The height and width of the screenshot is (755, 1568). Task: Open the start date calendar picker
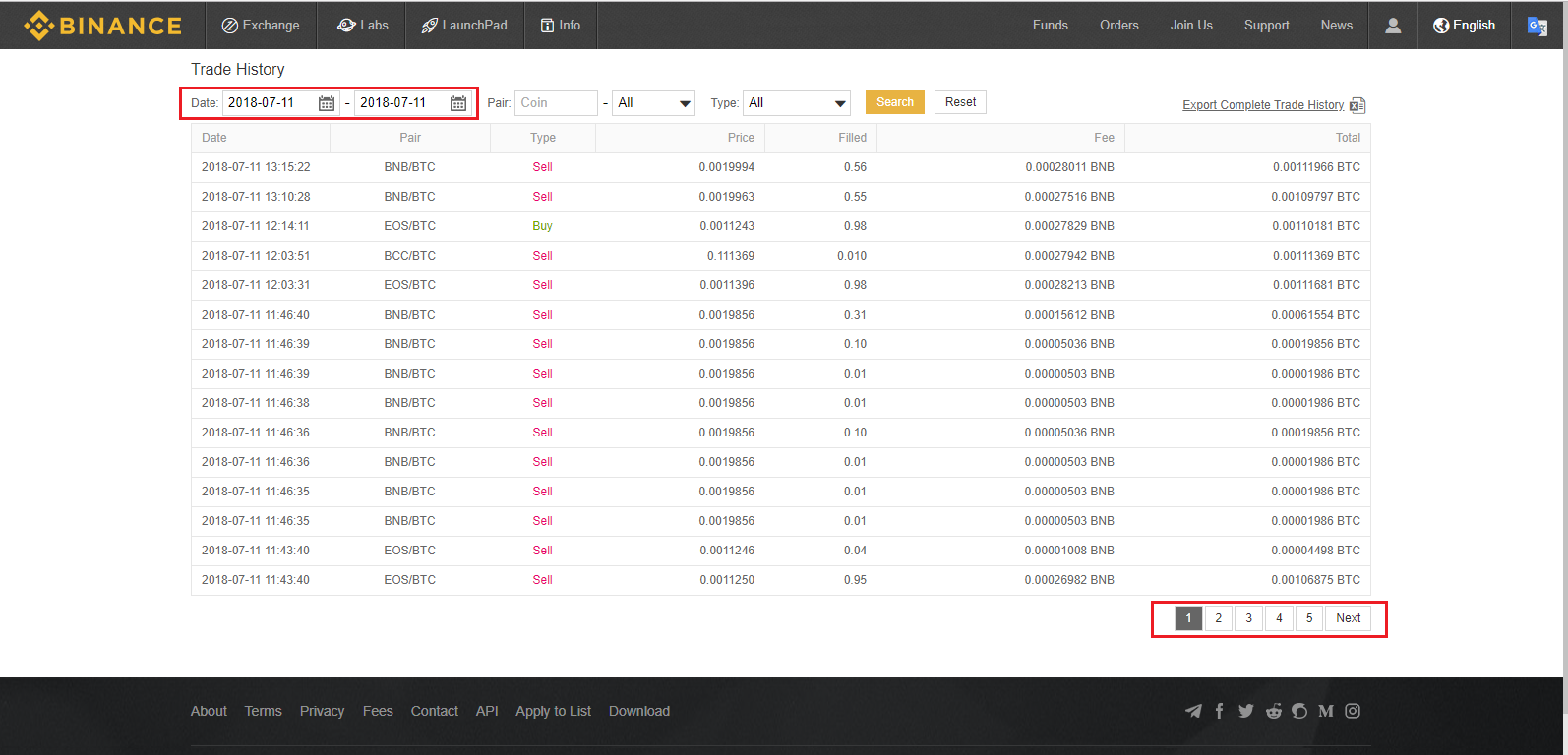(327, 103)
